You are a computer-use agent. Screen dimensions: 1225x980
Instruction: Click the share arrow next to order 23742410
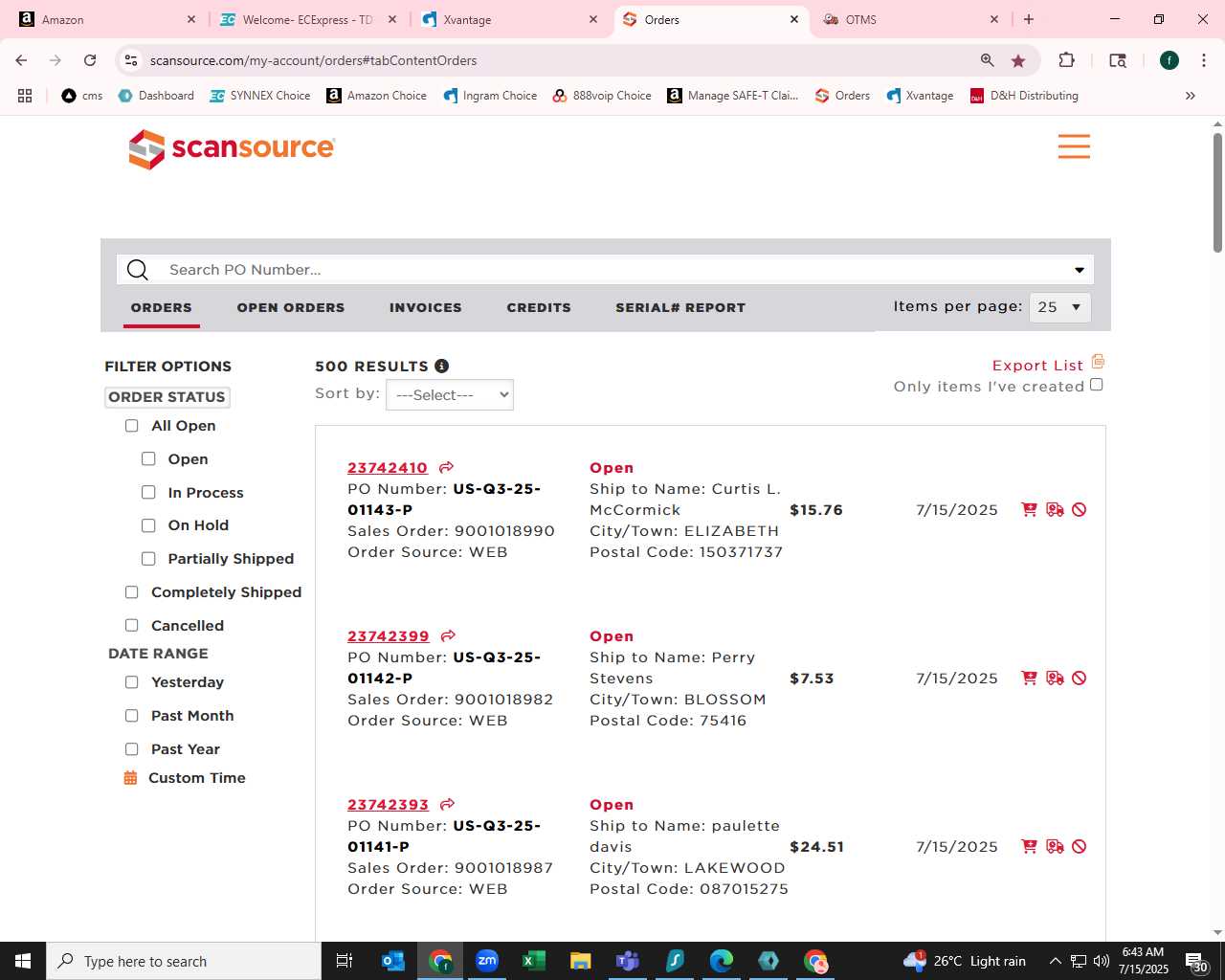(446, 468)
